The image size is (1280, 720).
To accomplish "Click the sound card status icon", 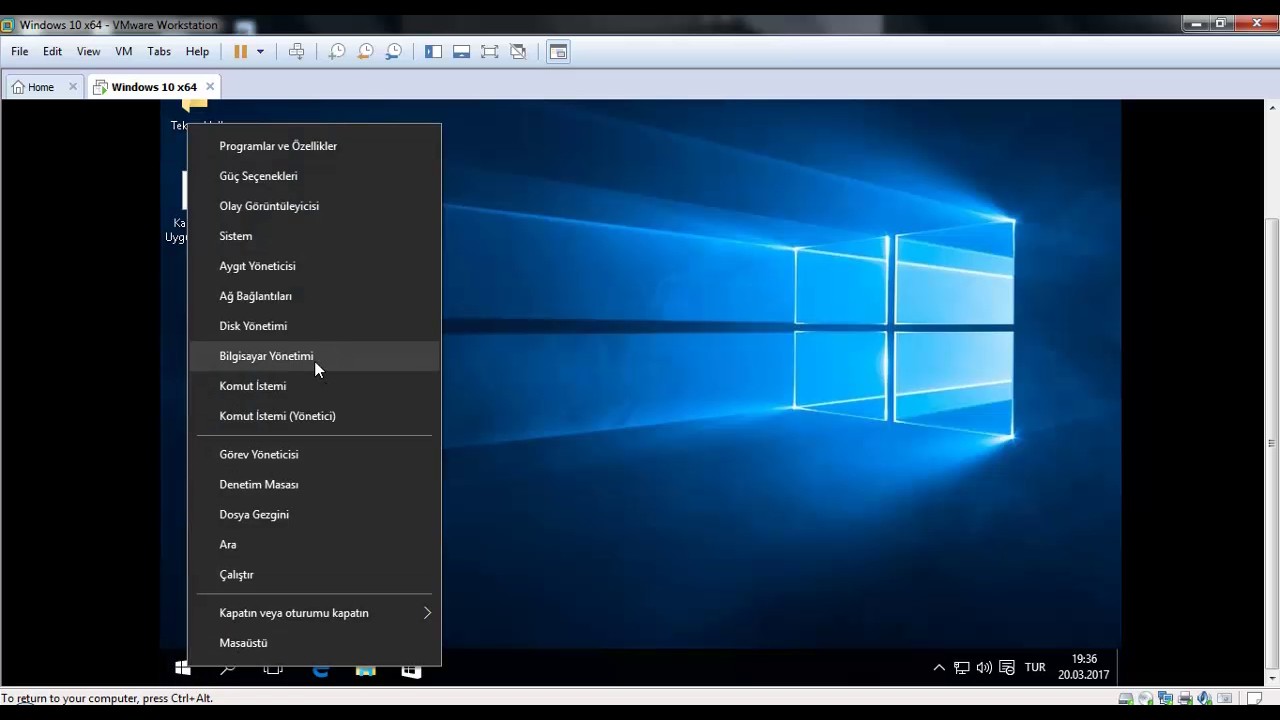I will pyautogui.click(x=1205, y=698).
